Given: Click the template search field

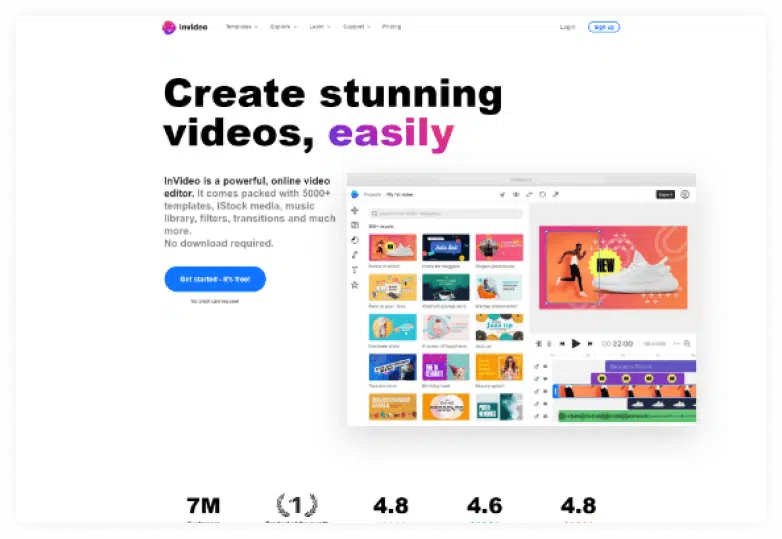Looking at the screenshot, I should coord(445,213).
